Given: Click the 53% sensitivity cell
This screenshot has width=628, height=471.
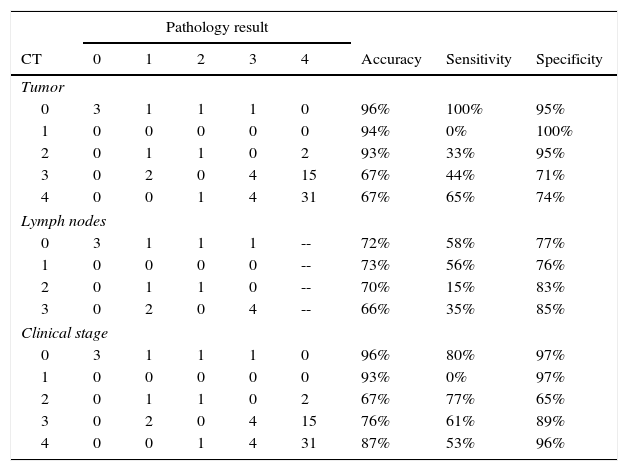Looking at the screenshot, I should pyautogui.click(x=460, y=444).
